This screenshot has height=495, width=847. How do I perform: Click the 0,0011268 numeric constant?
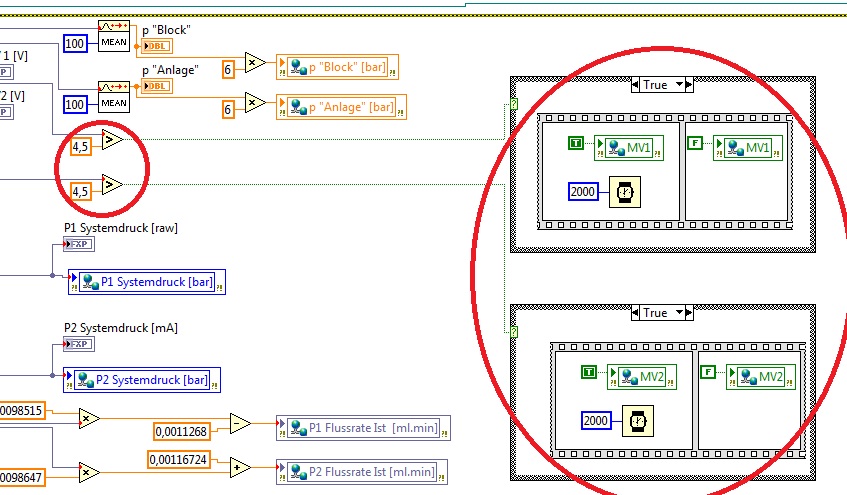(182, 432)
